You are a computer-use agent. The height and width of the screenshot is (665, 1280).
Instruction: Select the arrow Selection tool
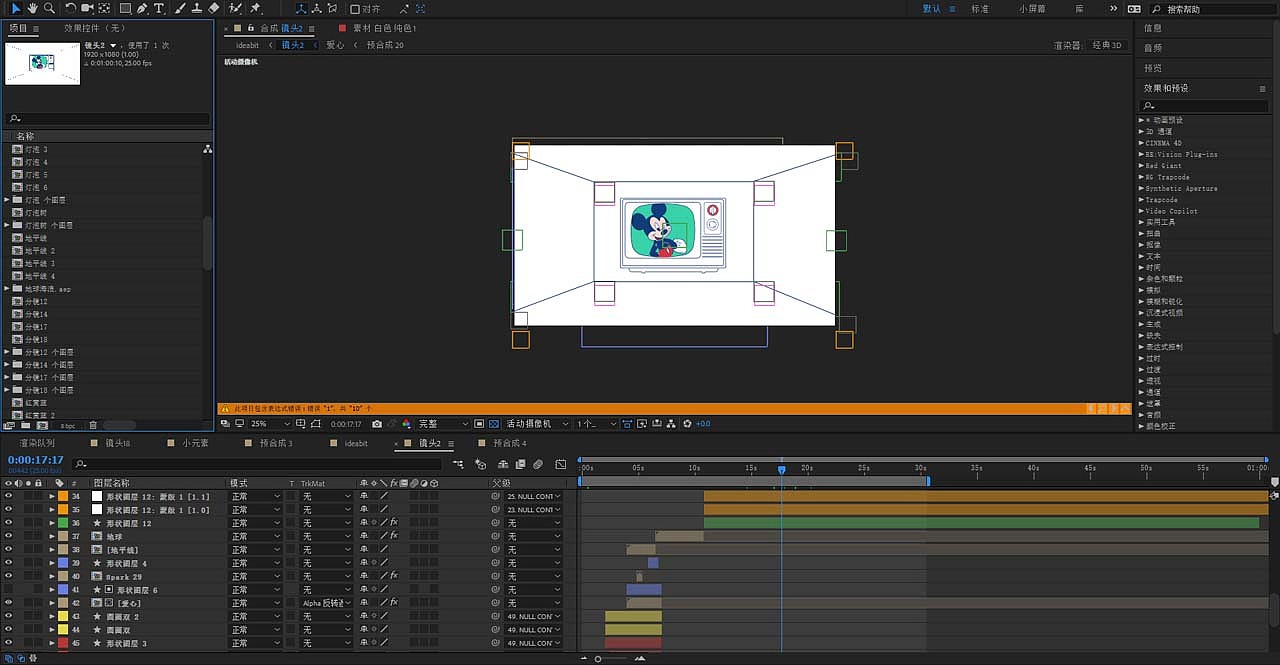[15, 8]
